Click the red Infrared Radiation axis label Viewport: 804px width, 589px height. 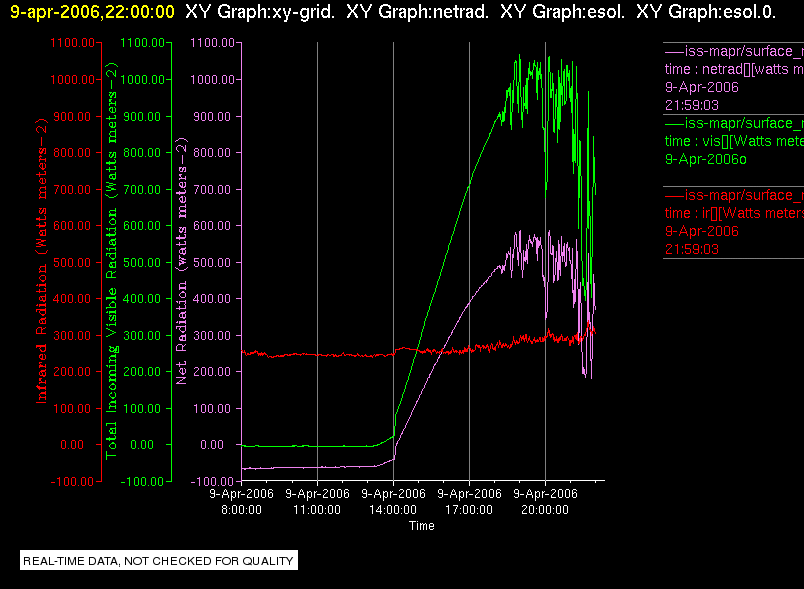click(41, 261)
